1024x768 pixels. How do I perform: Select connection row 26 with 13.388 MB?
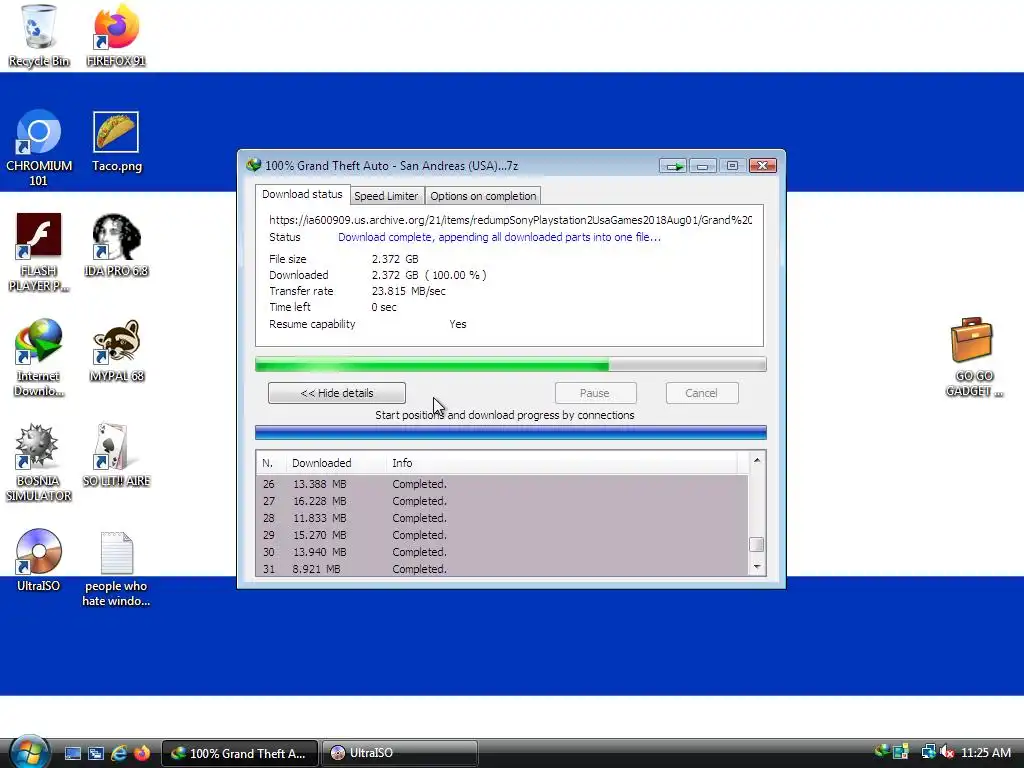[x=502, y=484]
